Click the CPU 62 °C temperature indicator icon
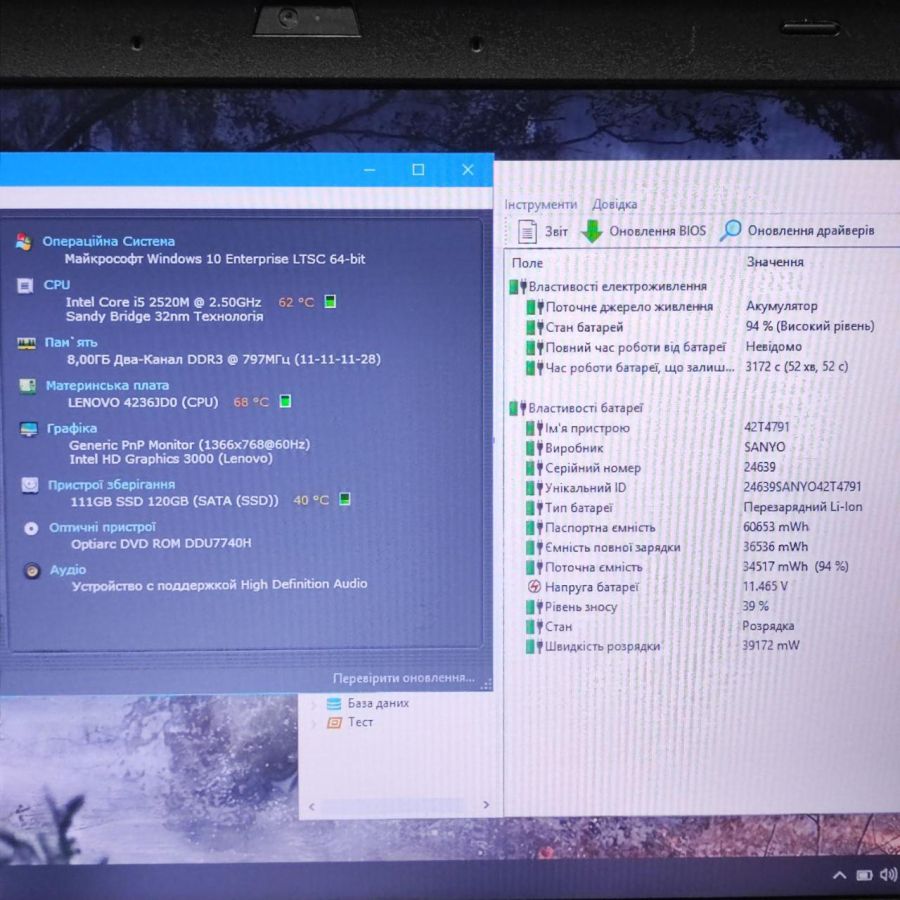900x900 pixels. click(330, 301)
